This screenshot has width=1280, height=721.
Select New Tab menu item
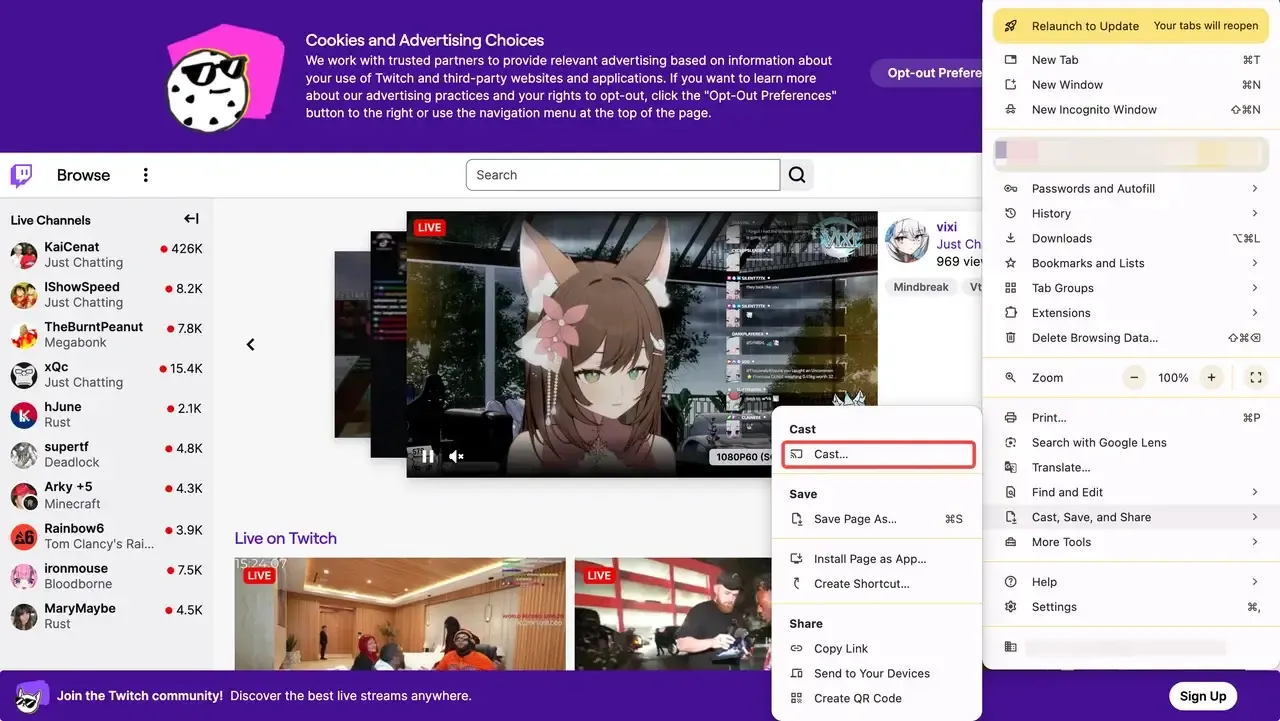1131,60
